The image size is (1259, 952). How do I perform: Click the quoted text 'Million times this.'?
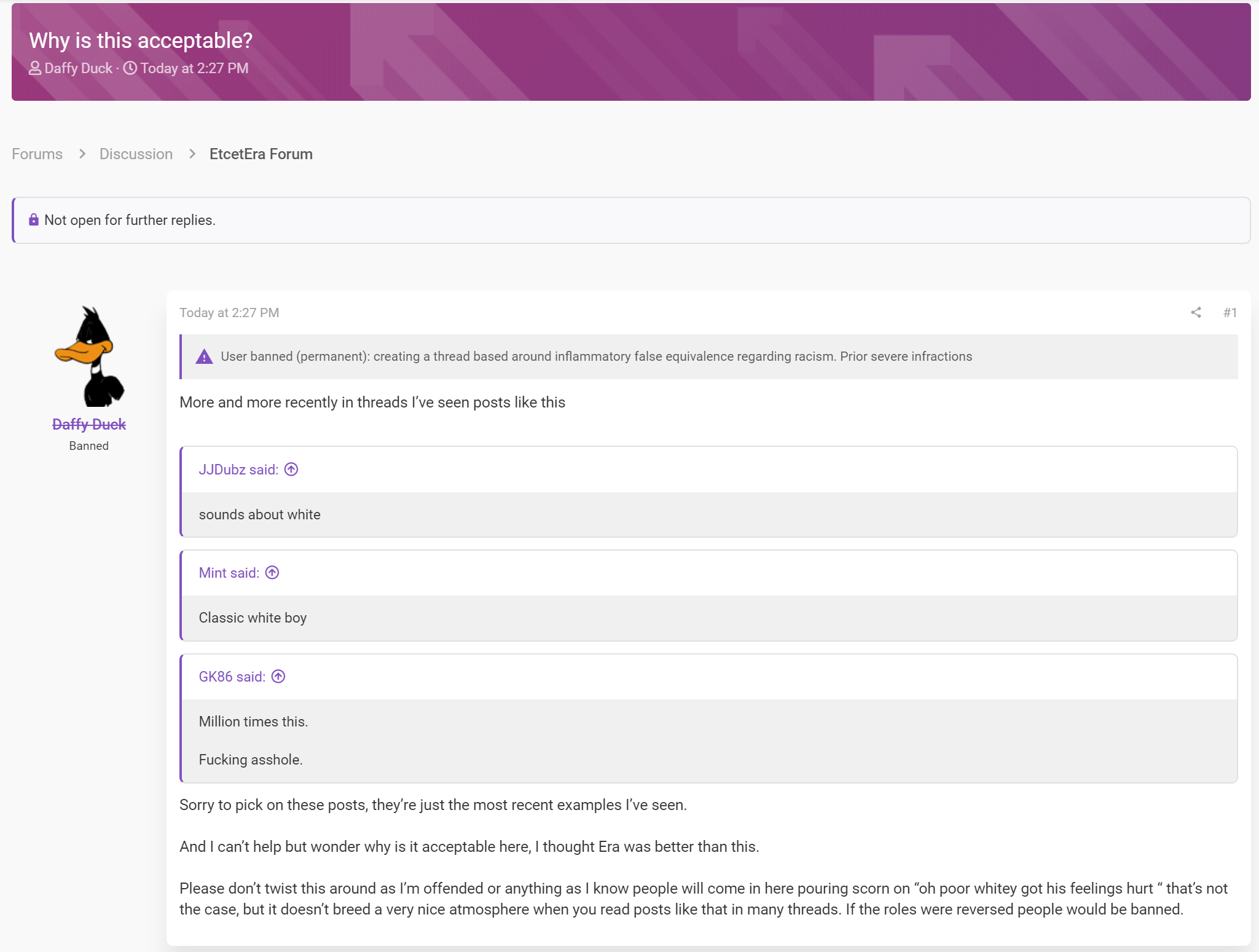(253, 722)
